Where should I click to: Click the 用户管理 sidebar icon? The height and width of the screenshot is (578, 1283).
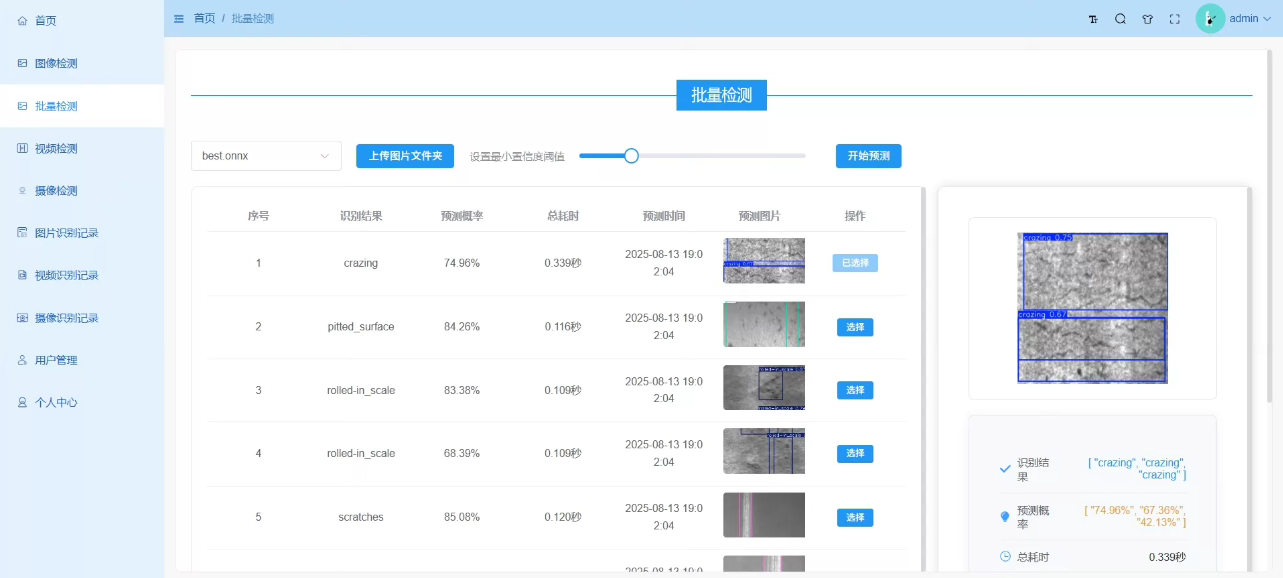22,360
